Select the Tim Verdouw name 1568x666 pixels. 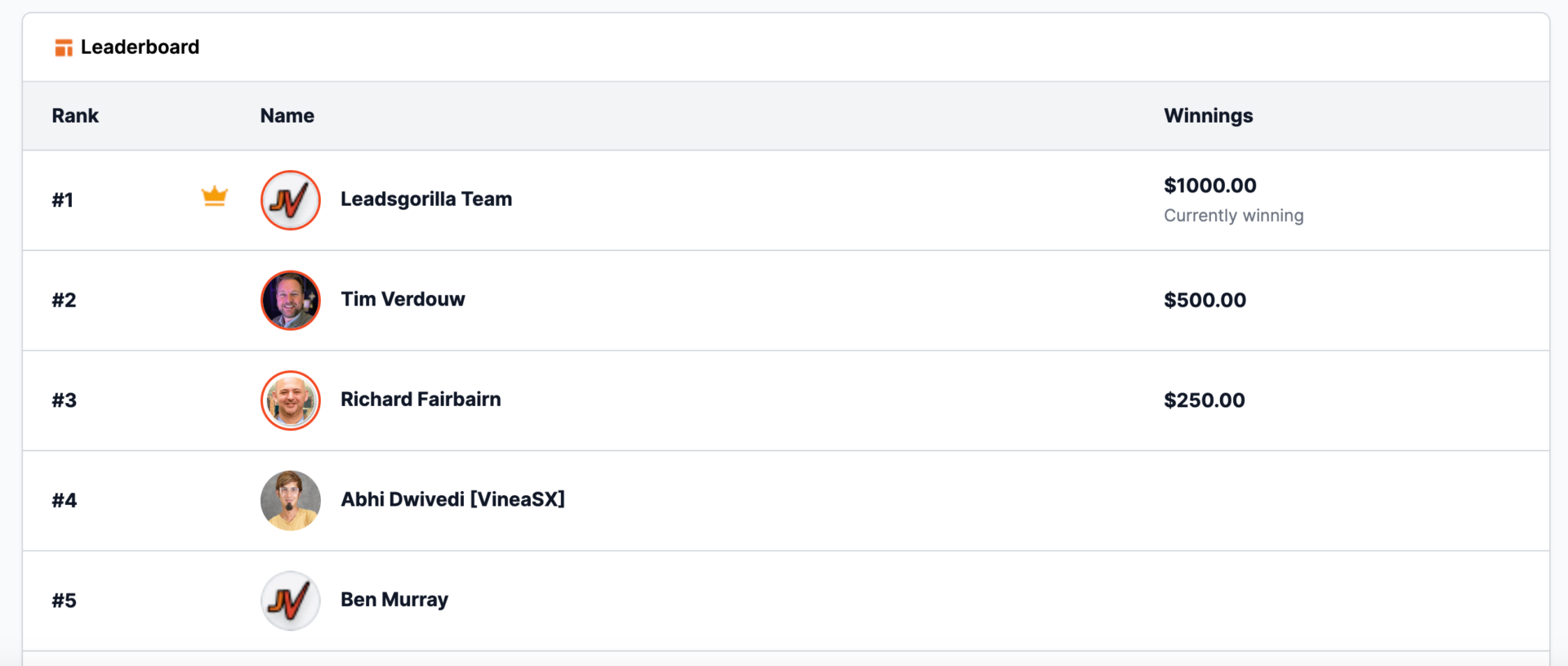403,299
